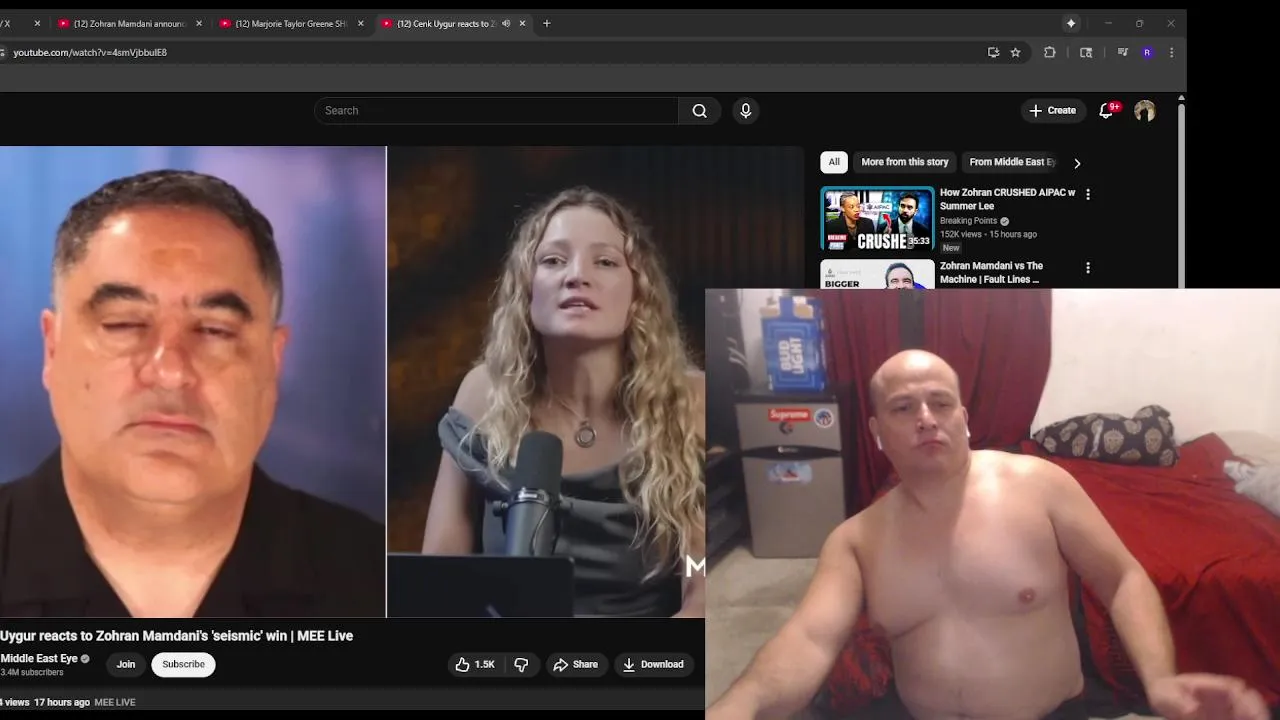This screenshot has height=720, width=1280.
Task: Switch to 'Zohran Mamdani announc' browser tab
Action: click(129, 23)
